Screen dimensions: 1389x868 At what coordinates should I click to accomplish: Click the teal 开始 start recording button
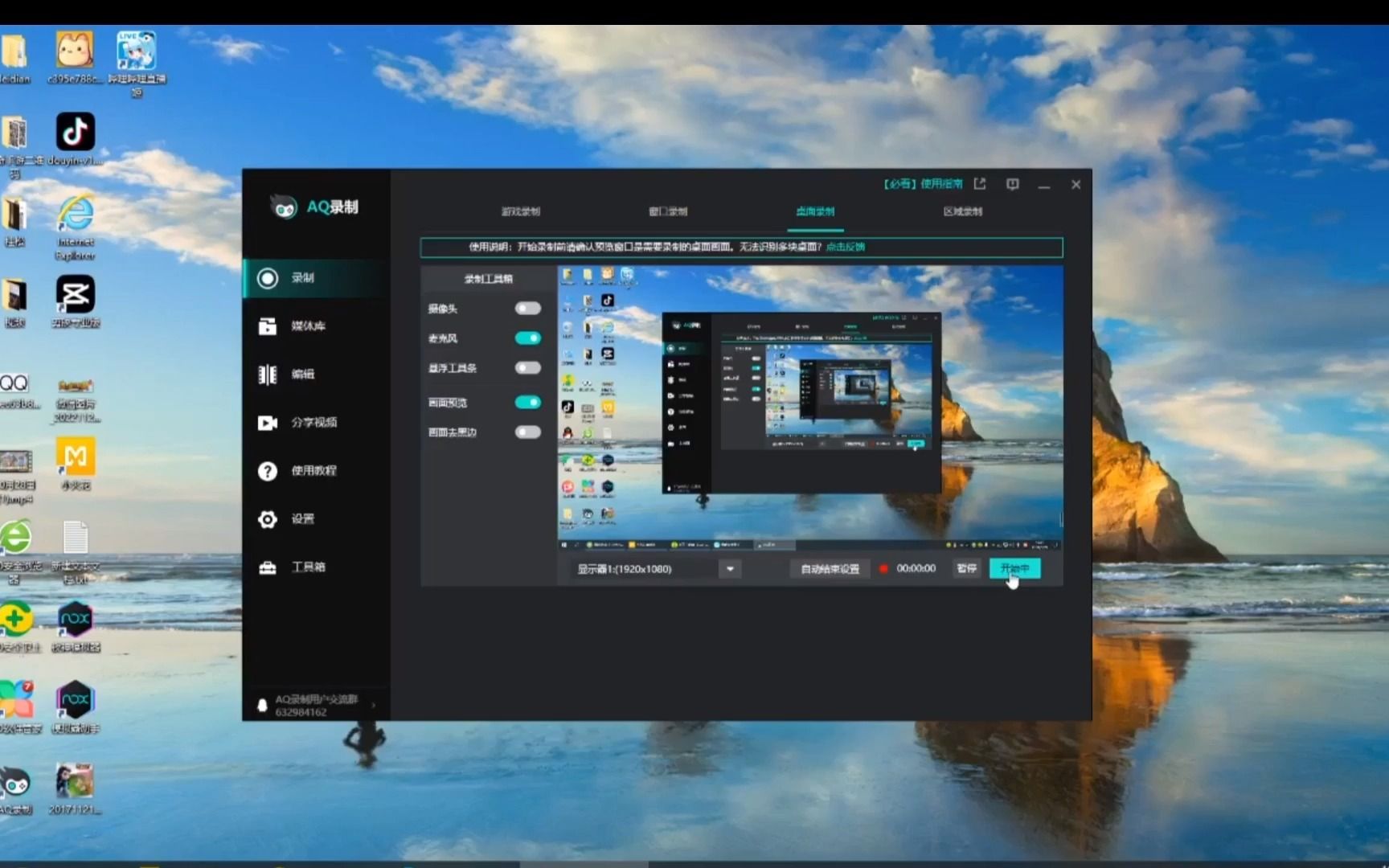point(1014,569)
